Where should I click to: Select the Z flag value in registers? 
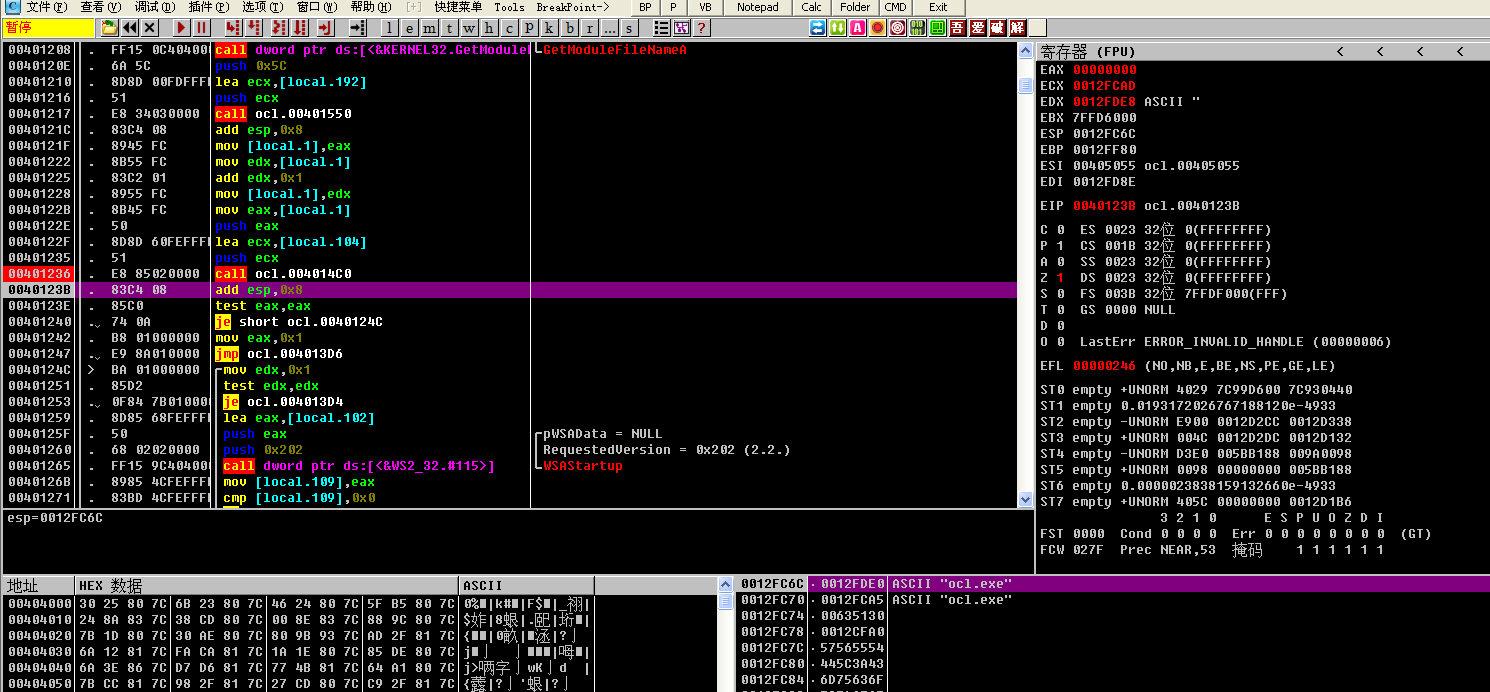click(x=1060, y=278)
